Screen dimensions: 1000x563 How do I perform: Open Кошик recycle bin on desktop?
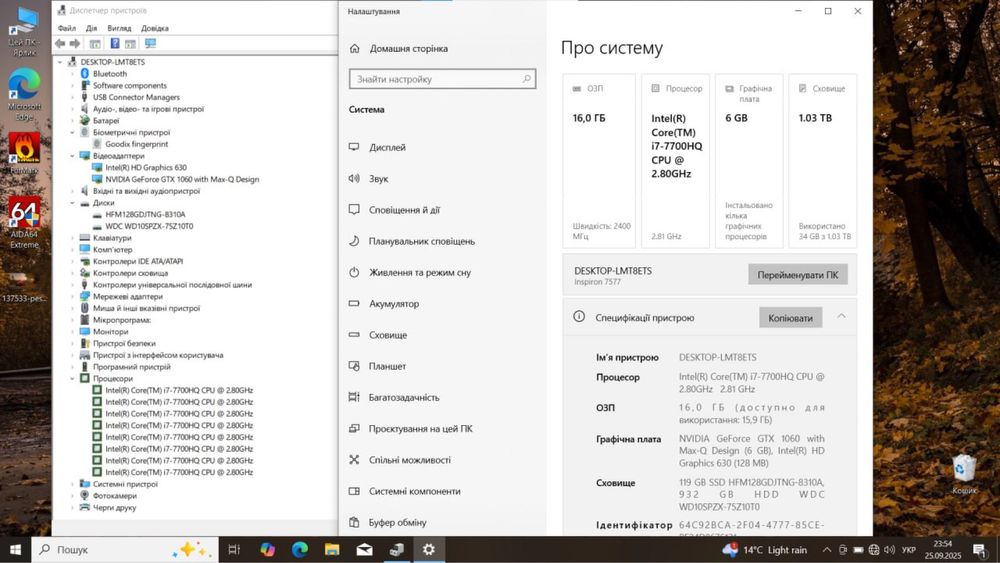964,475
